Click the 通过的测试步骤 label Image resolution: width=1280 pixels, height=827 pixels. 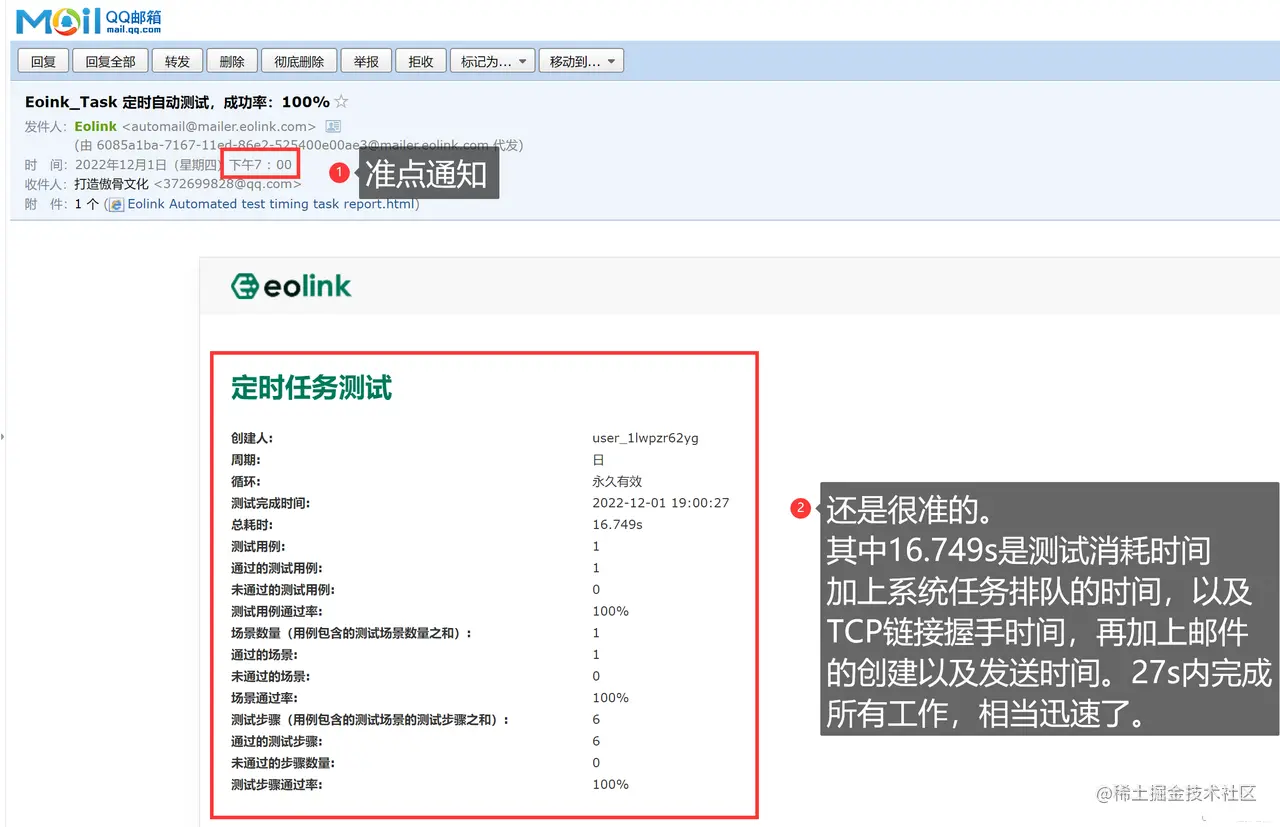[x=276, y=741]
